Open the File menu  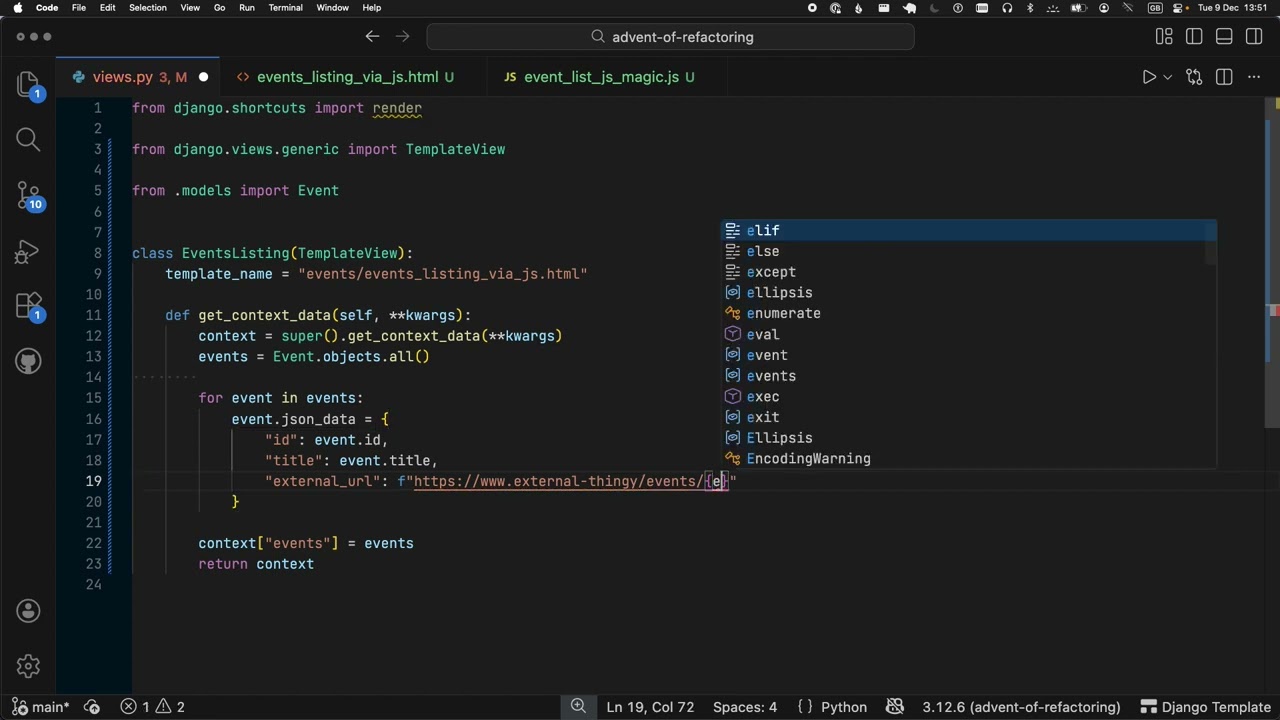(79, 8)
